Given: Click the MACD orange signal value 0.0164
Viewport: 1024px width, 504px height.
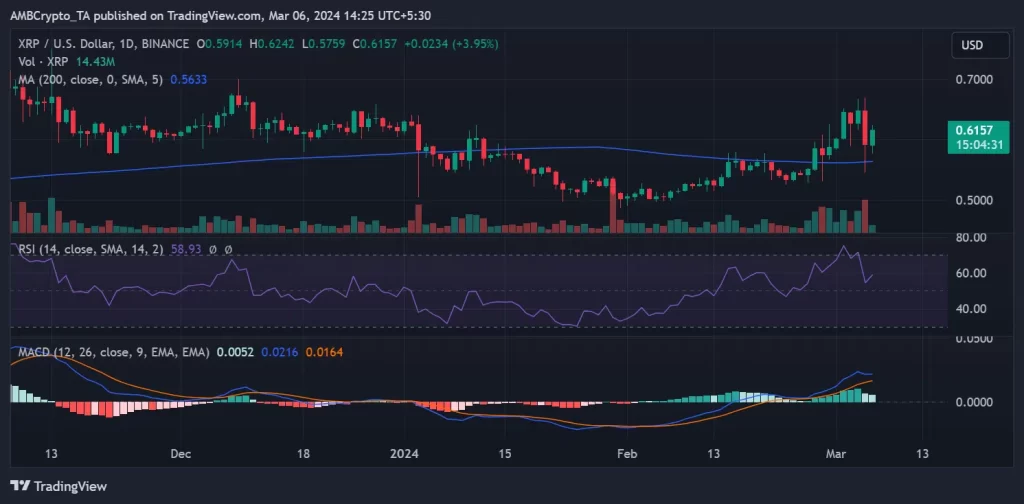Looking at the screenshot, I should point(322,354).
